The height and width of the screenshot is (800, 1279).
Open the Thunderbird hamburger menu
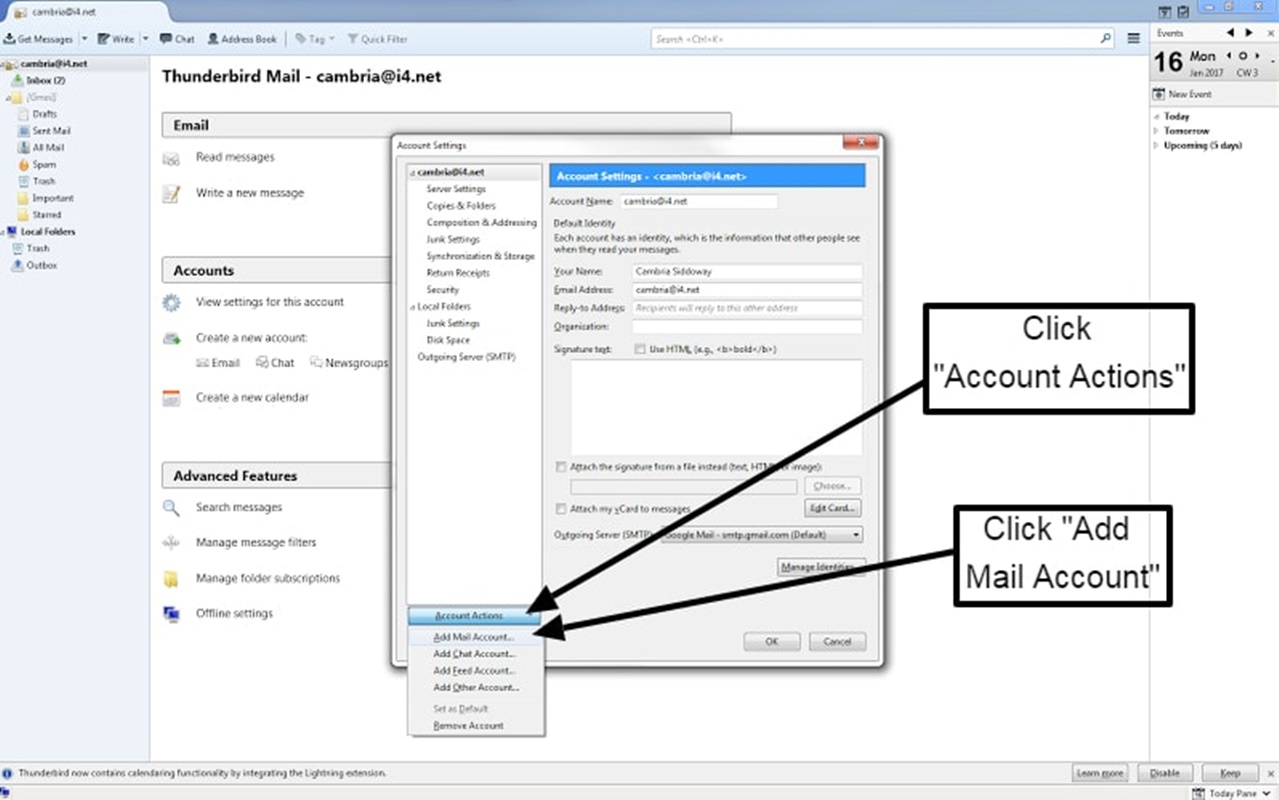pos(1133,38)
